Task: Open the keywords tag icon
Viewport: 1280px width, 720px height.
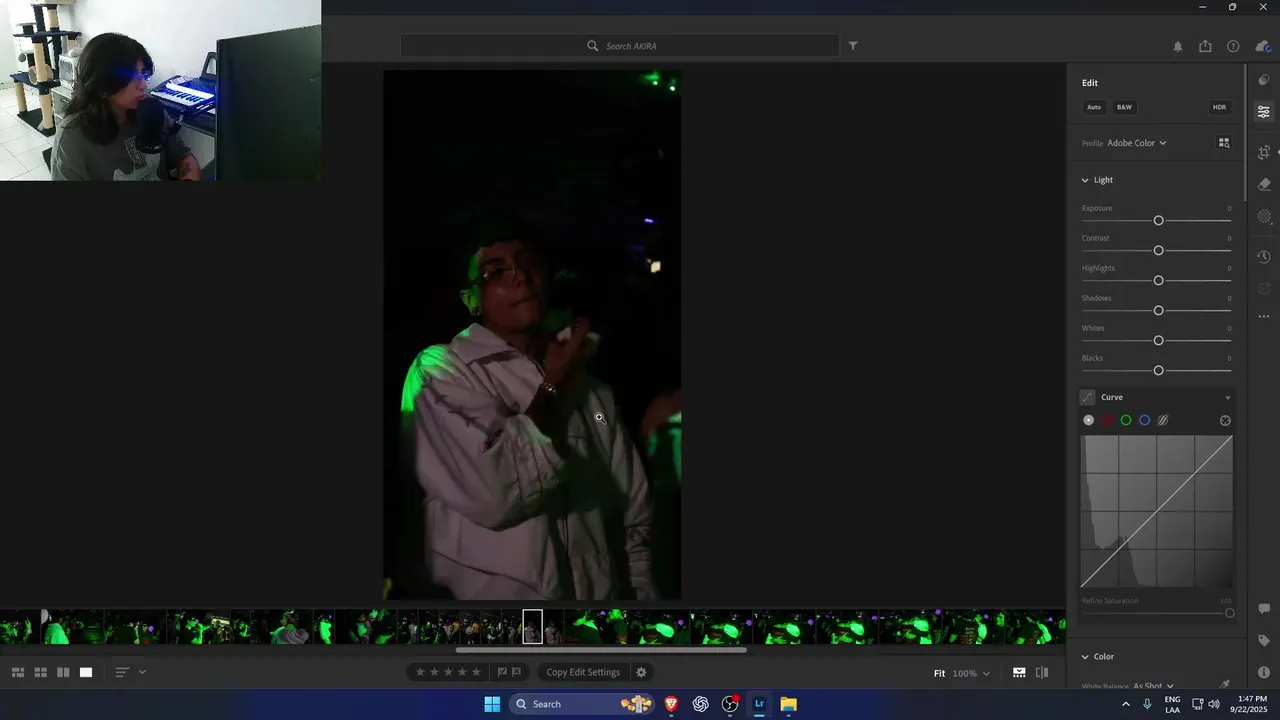Action: [x=1264, y=640]
